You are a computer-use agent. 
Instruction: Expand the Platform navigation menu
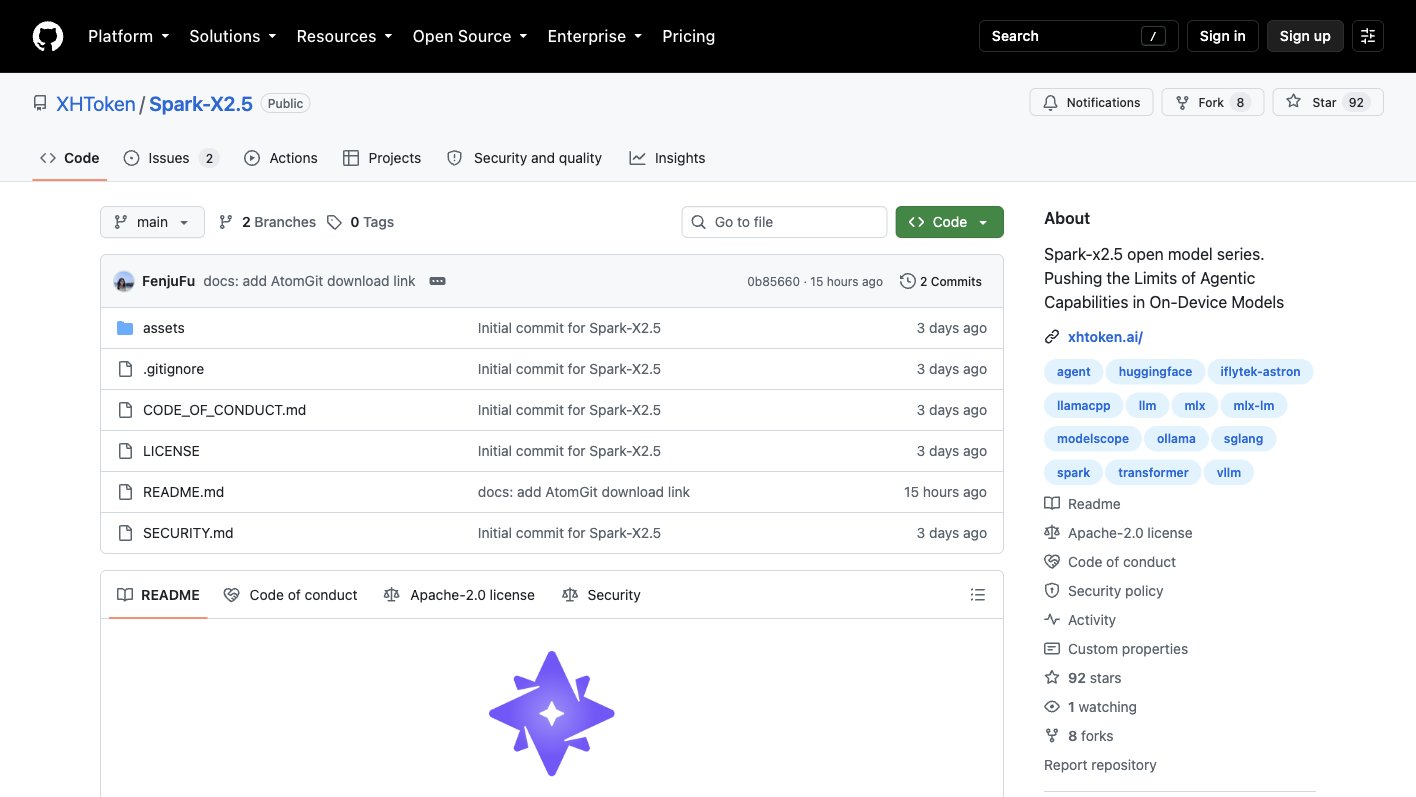tap(129, 36)
